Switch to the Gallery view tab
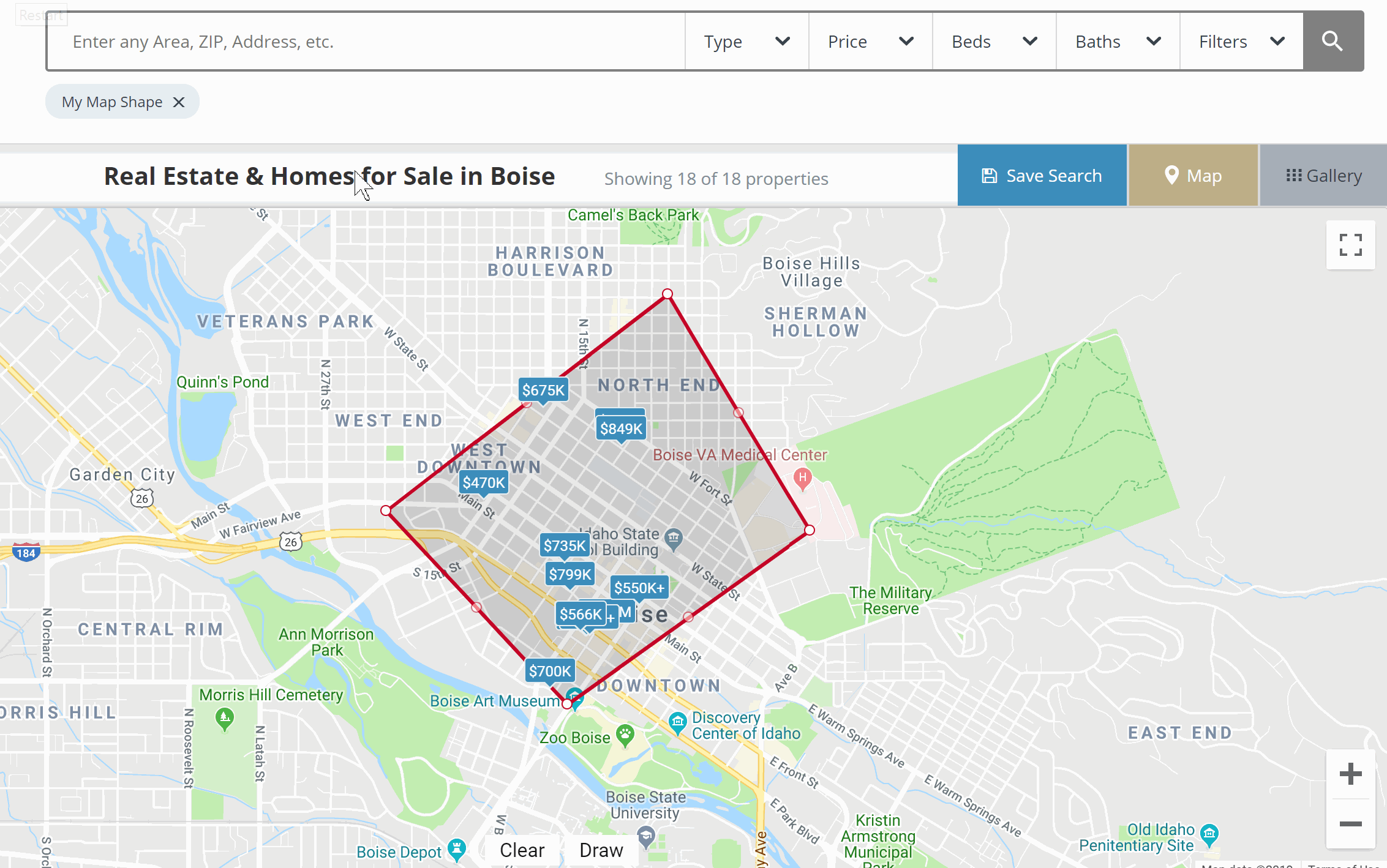This screenshot has height=868, width=1387. pyautogui.click(x=1323, y=176)
